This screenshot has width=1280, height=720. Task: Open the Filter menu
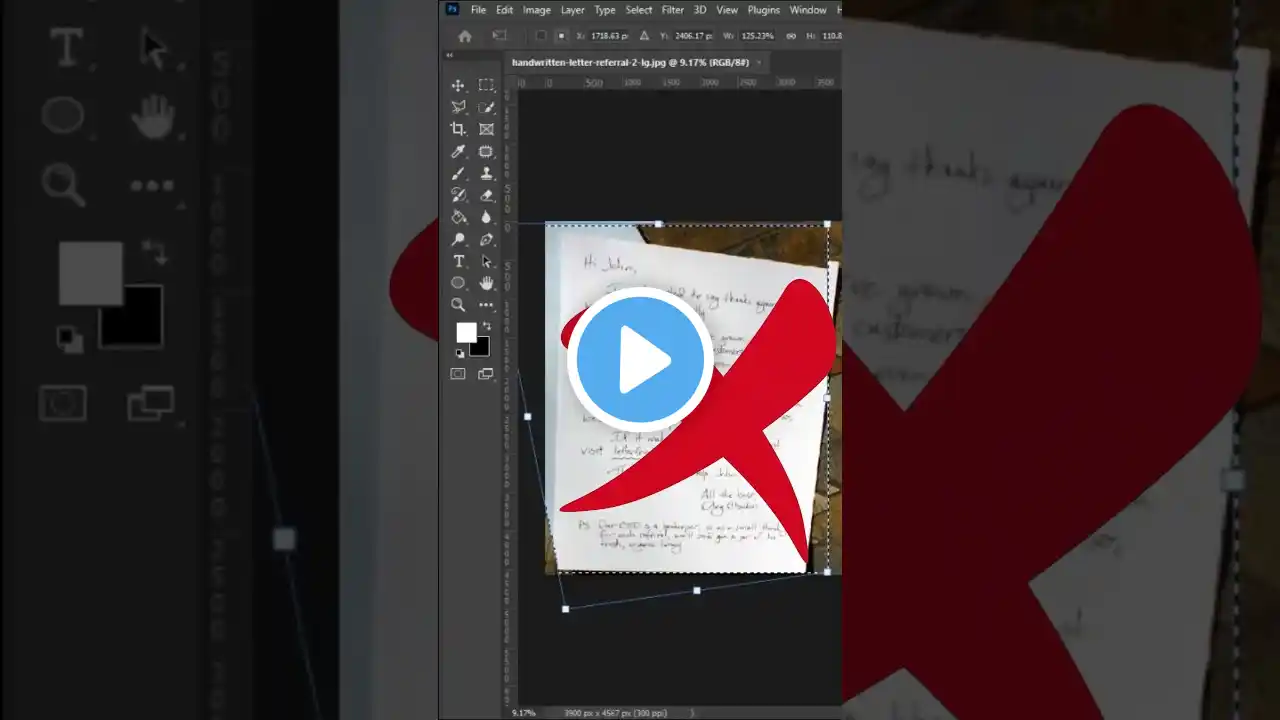tap(673, 10)
